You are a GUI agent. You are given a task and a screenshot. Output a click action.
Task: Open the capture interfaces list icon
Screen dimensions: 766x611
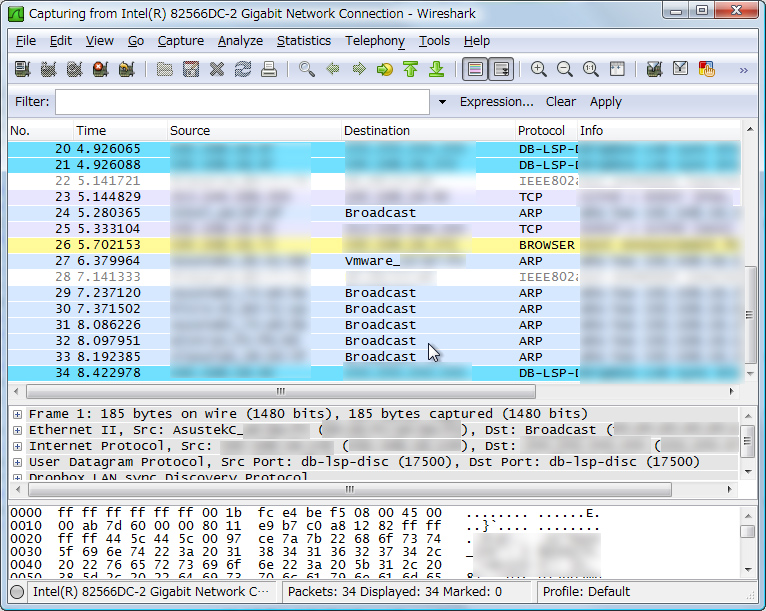tap(22, 69)
